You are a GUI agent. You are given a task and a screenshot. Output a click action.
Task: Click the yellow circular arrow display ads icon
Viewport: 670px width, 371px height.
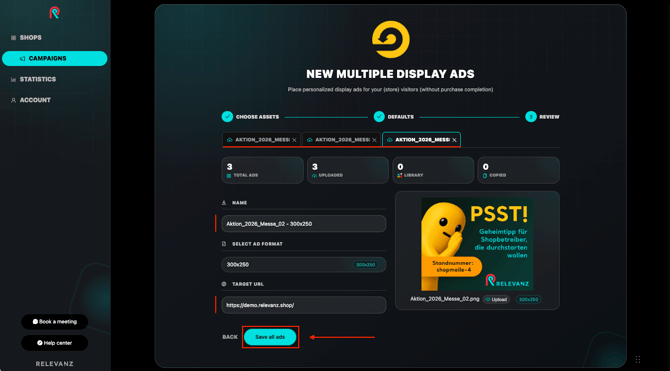click(x=391, y=39)
